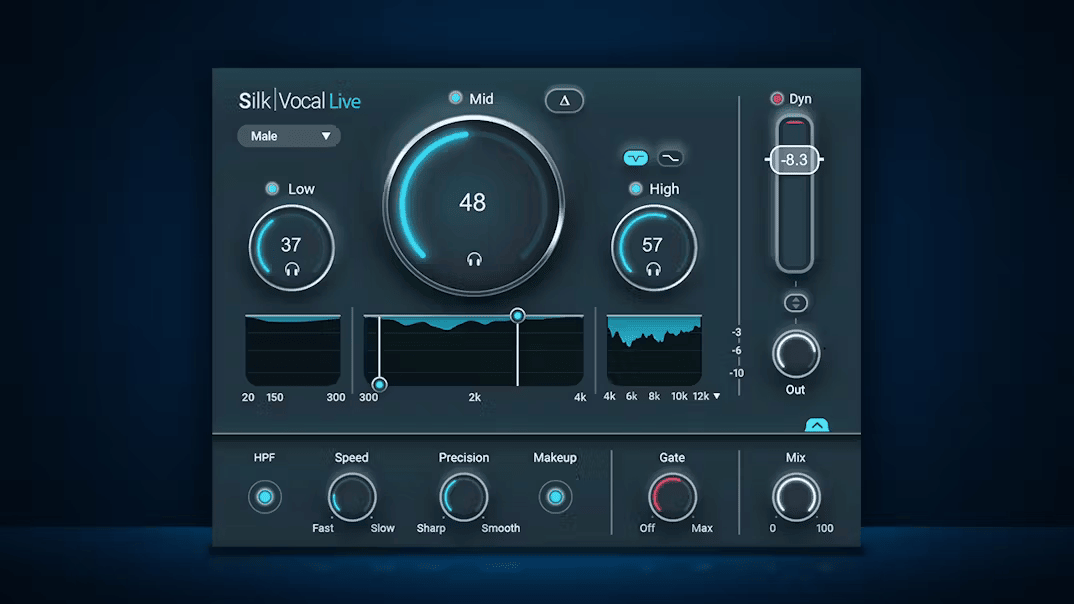
Task: Disable the High band toggle
Action: pos(636,188)
